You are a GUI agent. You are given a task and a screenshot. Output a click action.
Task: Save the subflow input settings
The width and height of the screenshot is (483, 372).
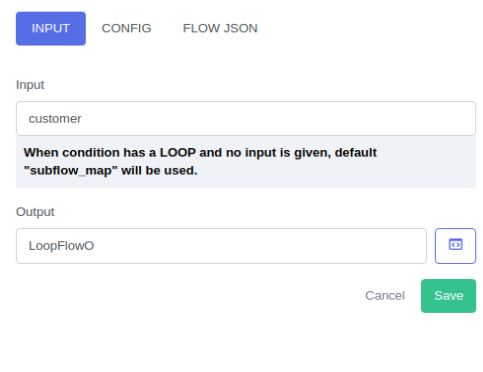[x=448, y=296]
